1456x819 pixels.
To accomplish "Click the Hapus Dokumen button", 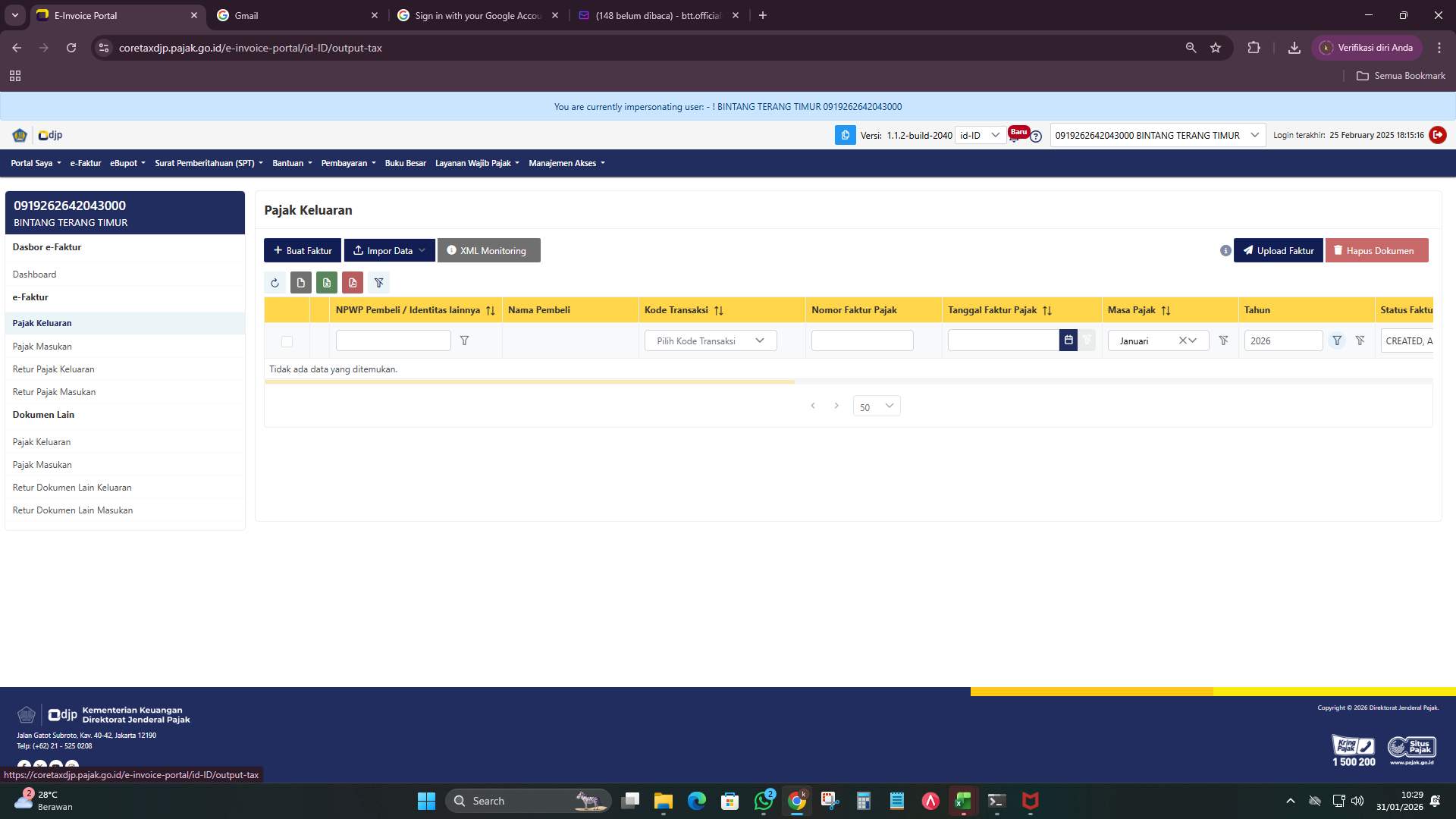I will coord(1376,250).
